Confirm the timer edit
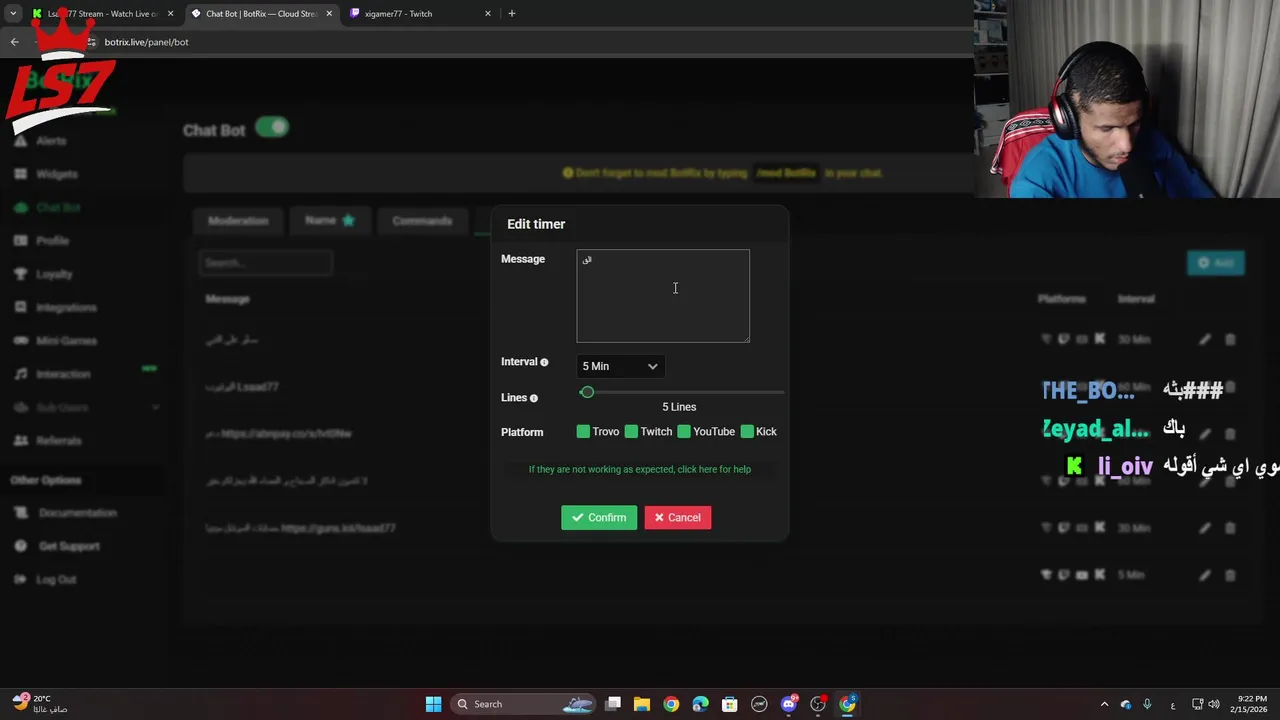1280x720 pixels. (x=599, y=518)
